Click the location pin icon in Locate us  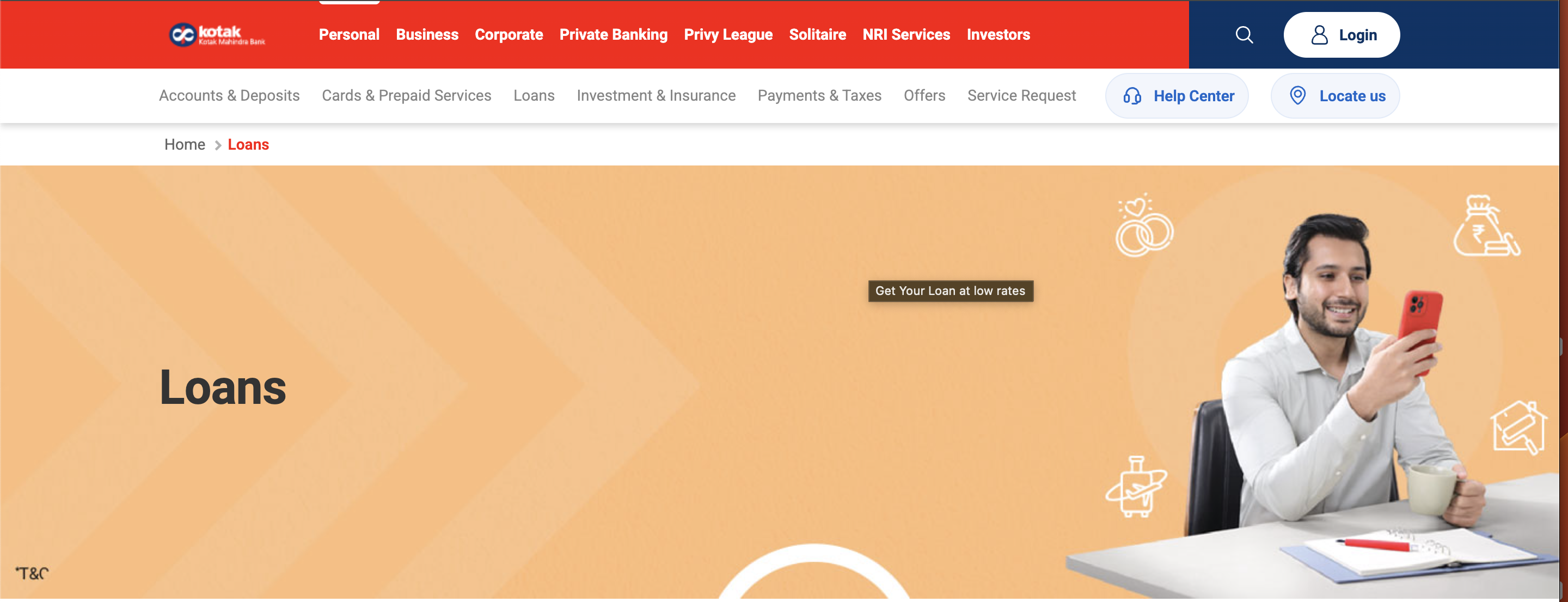point(1298,96)
